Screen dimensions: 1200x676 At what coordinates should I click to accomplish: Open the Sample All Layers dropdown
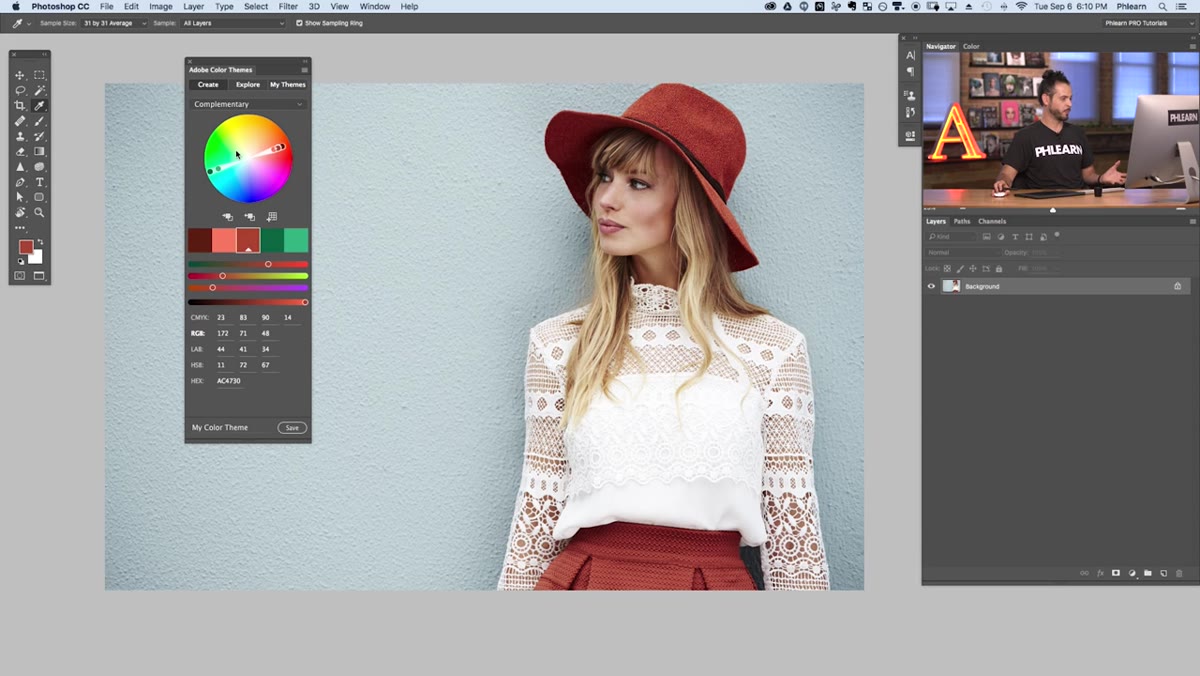click(x=234, y=22)
